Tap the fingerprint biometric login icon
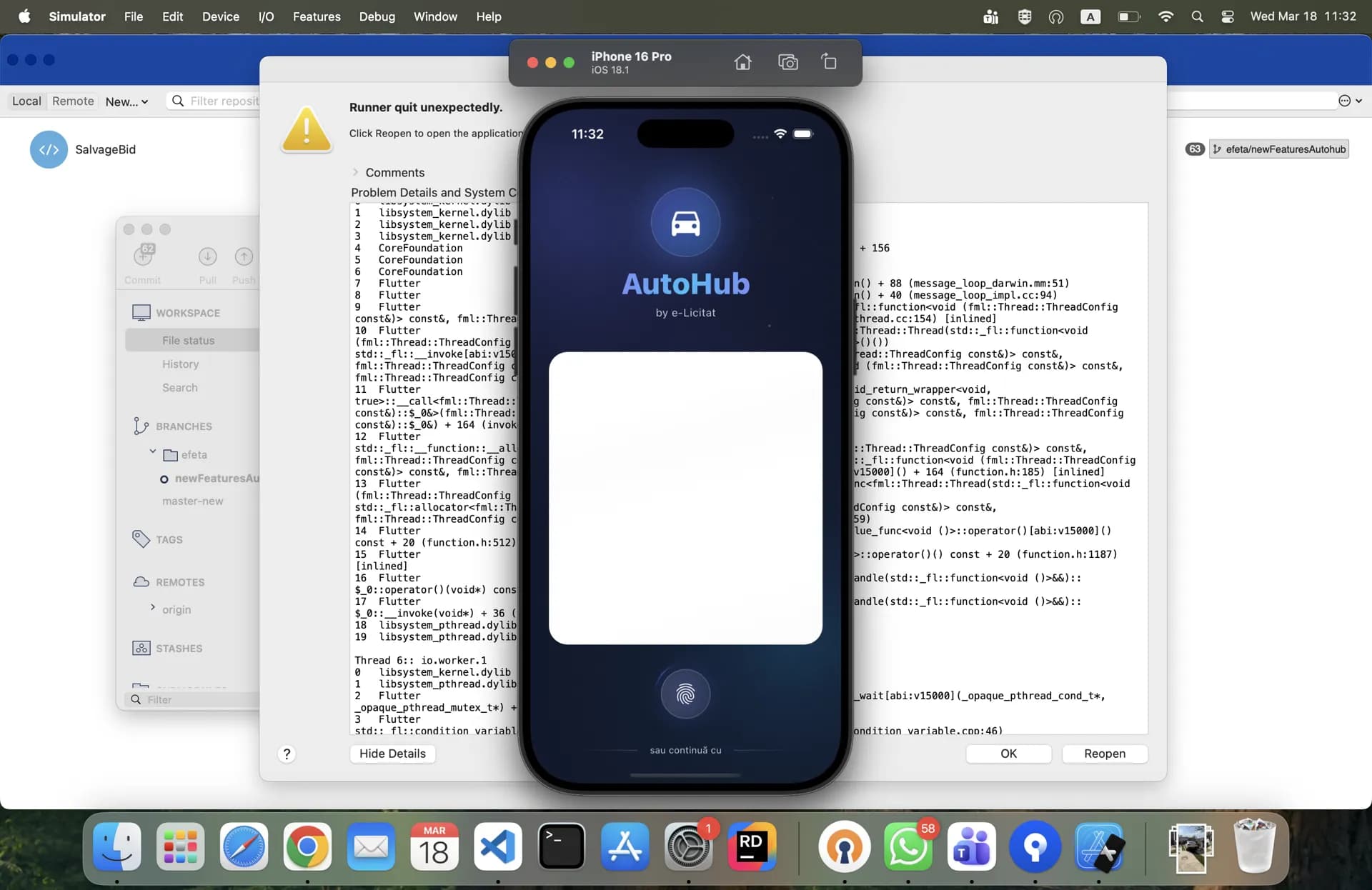The height and width of the screenshot is (890, 1372). 685,694
